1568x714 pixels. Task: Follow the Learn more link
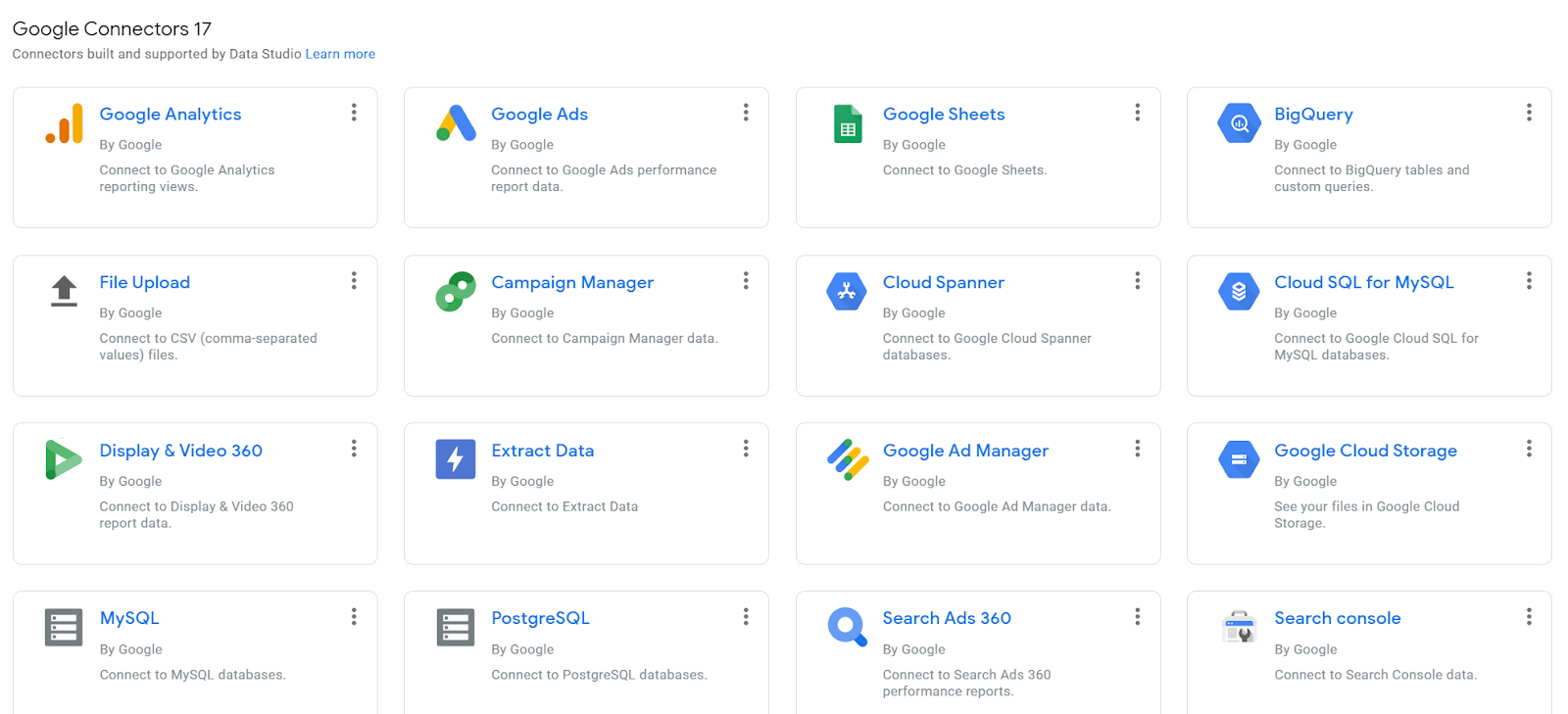(340, 54)
